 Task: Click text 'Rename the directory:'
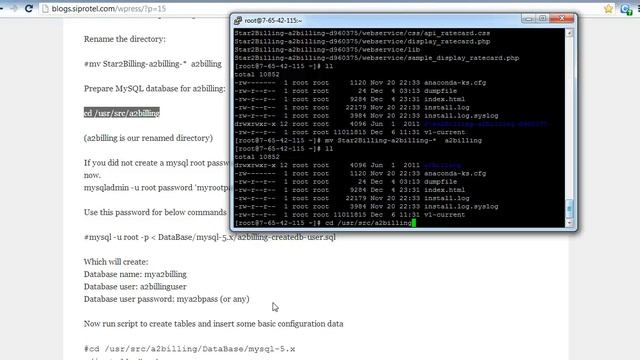(x=125, y=39)
